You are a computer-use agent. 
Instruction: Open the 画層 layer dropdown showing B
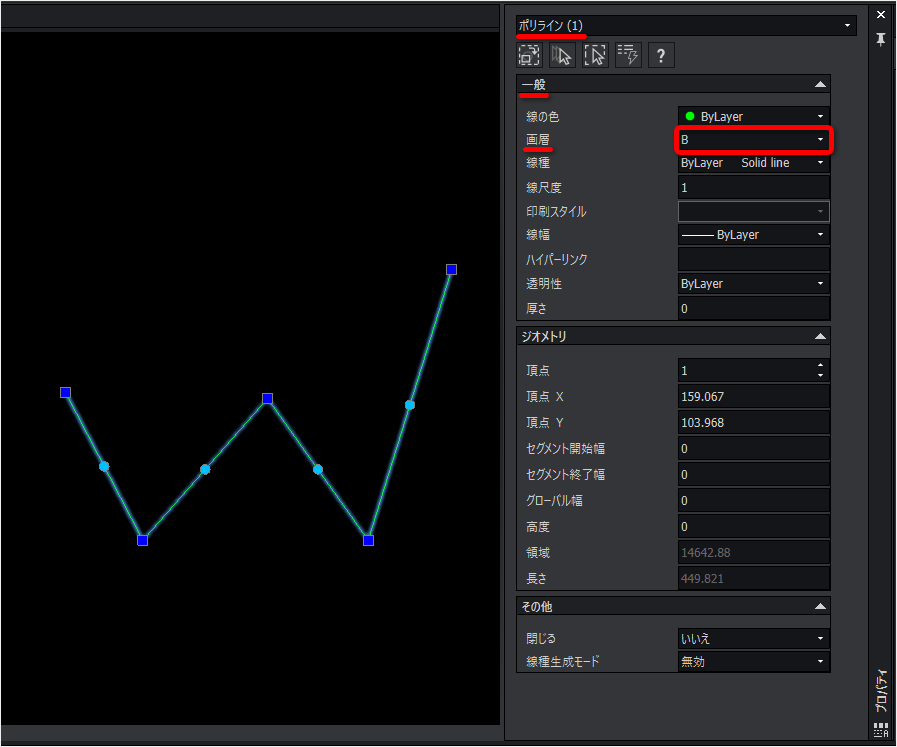pyautogui.click(x=753, y=140)
